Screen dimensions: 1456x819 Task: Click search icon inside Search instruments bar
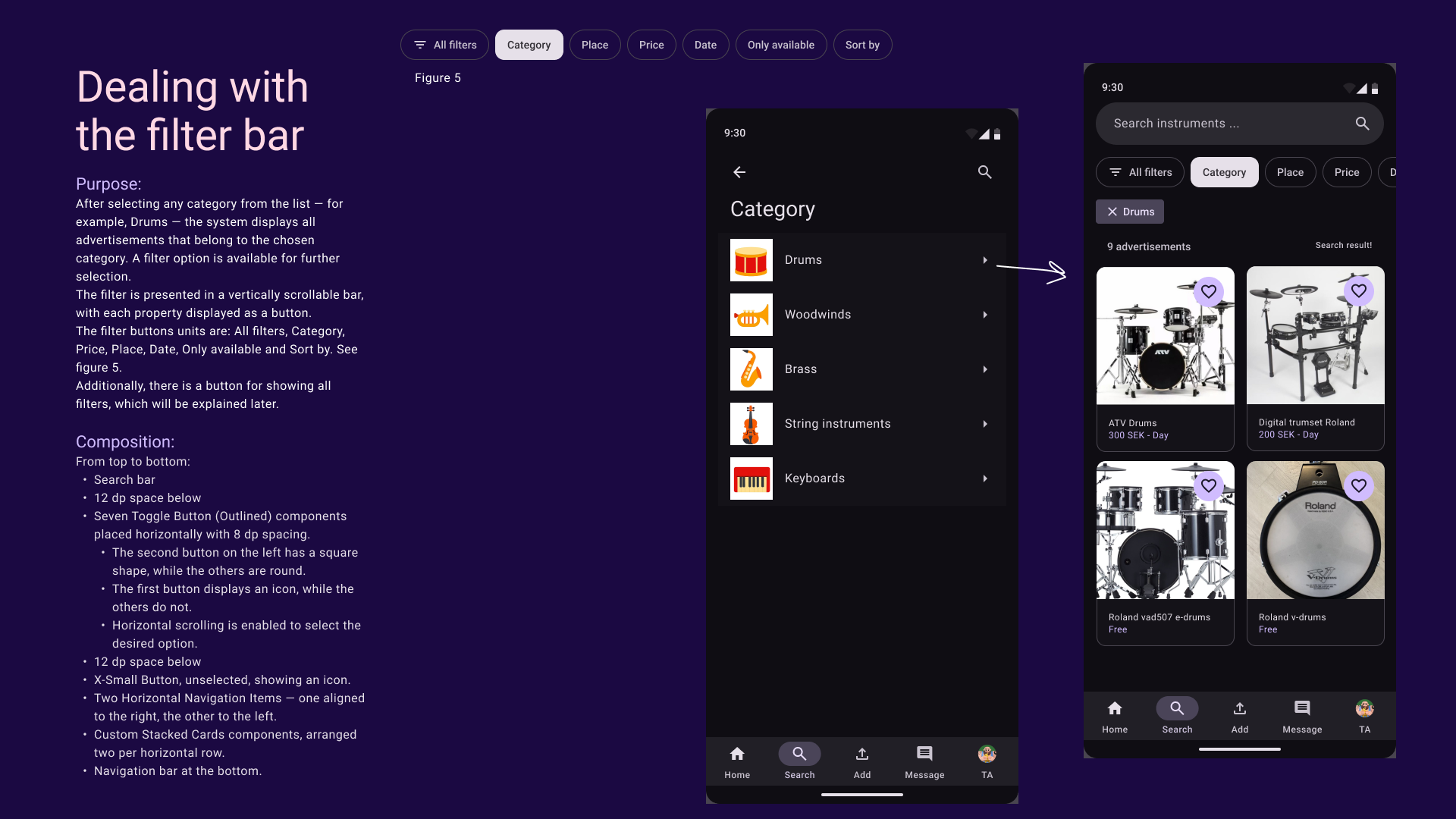pos(1362,124)
